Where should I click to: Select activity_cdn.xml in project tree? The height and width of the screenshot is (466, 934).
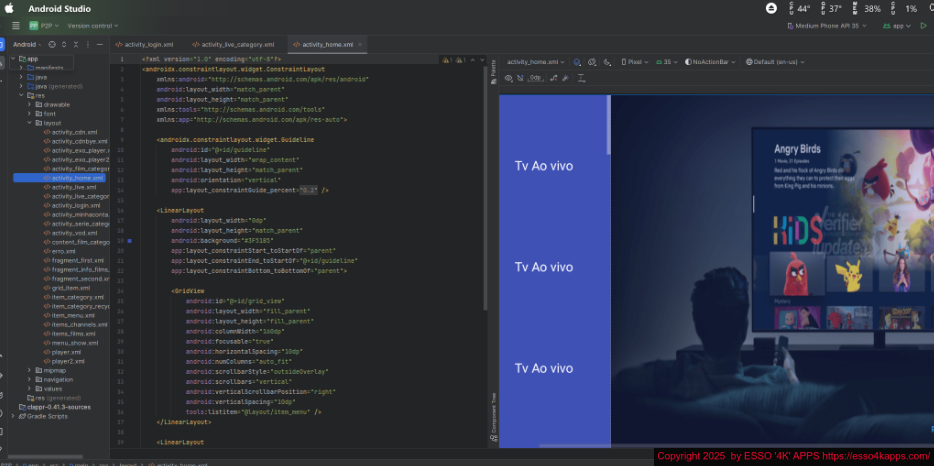click(71, 132)
